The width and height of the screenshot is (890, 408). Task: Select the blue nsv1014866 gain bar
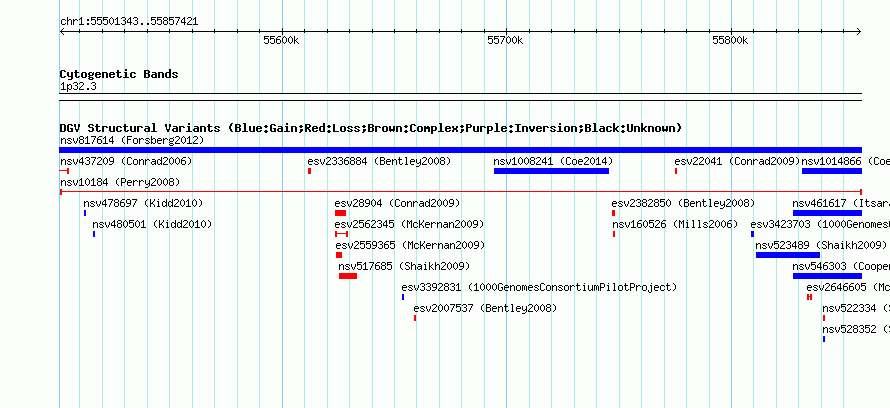(x=832, y=171)
